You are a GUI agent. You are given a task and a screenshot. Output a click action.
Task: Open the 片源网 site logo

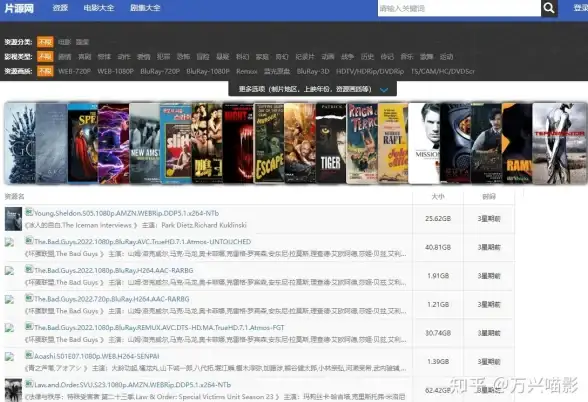[19, 8]
